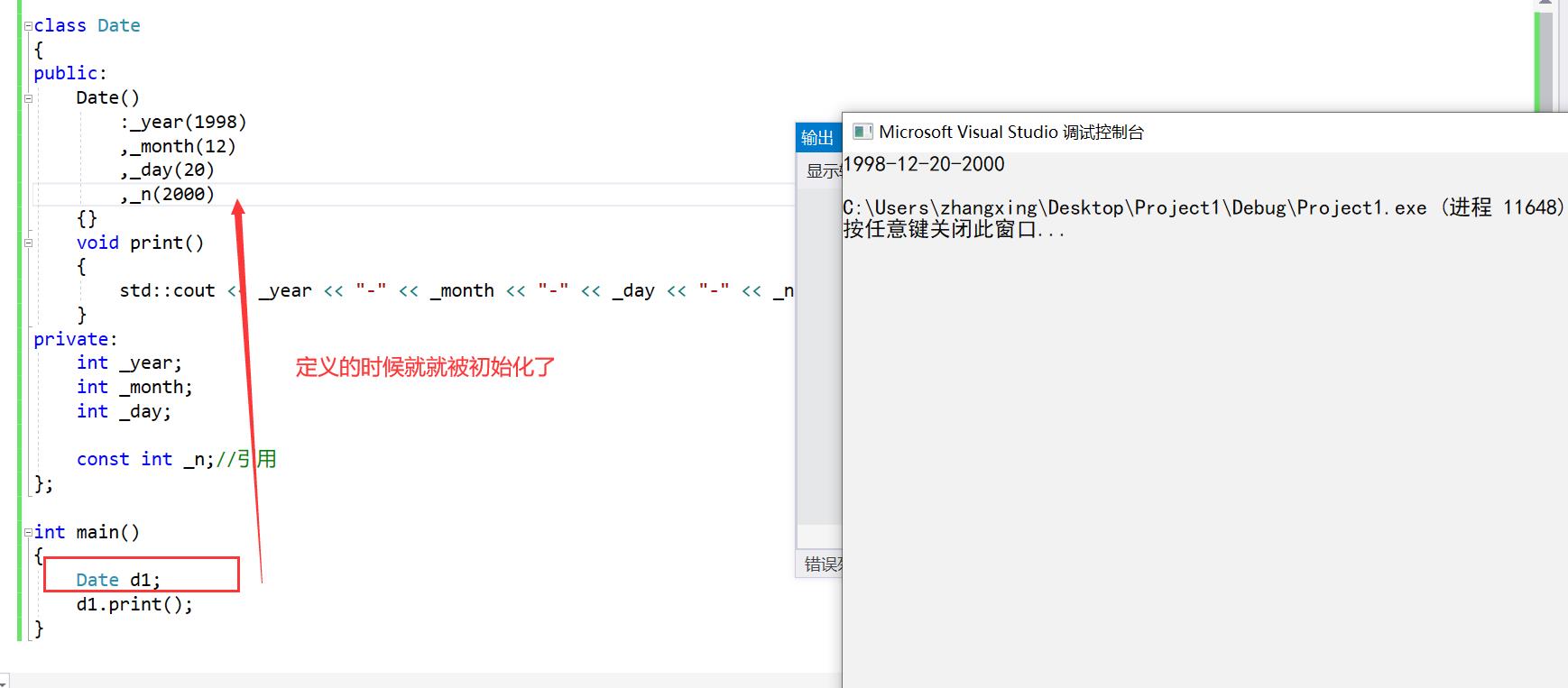Click the 显示 label in output panel
The width and height of the screenshot is (1568, 688).
click(823, 170)
